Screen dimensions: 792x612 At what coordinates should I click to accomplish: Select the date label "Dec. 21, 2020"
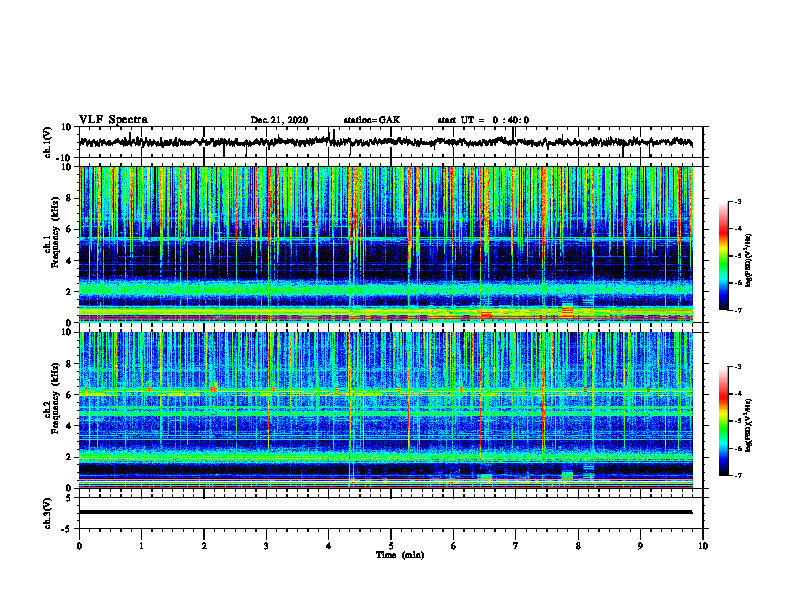[279, 120]
